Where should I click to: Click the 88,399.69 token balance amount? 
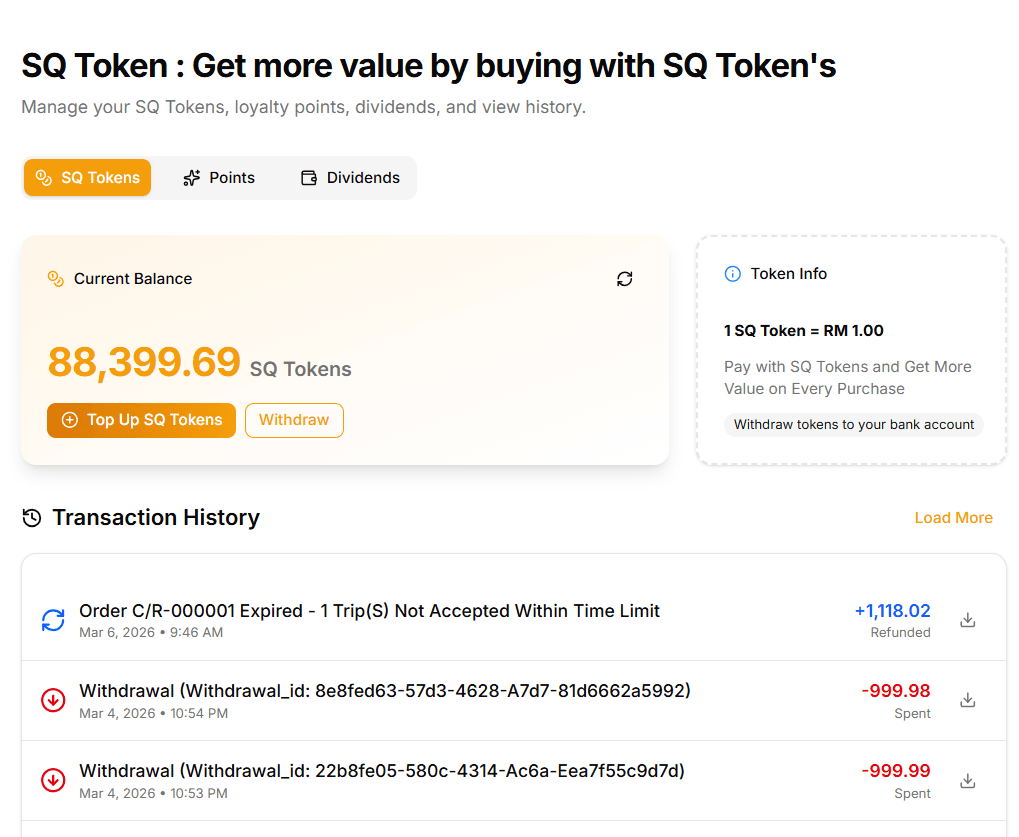143,362
